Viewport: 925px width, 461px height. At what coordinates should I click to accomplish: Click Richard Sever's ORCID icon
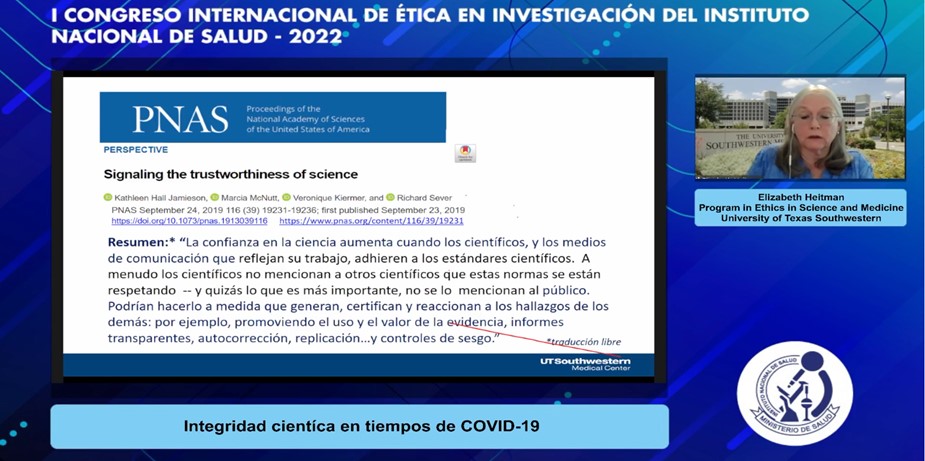click(390, 197)
